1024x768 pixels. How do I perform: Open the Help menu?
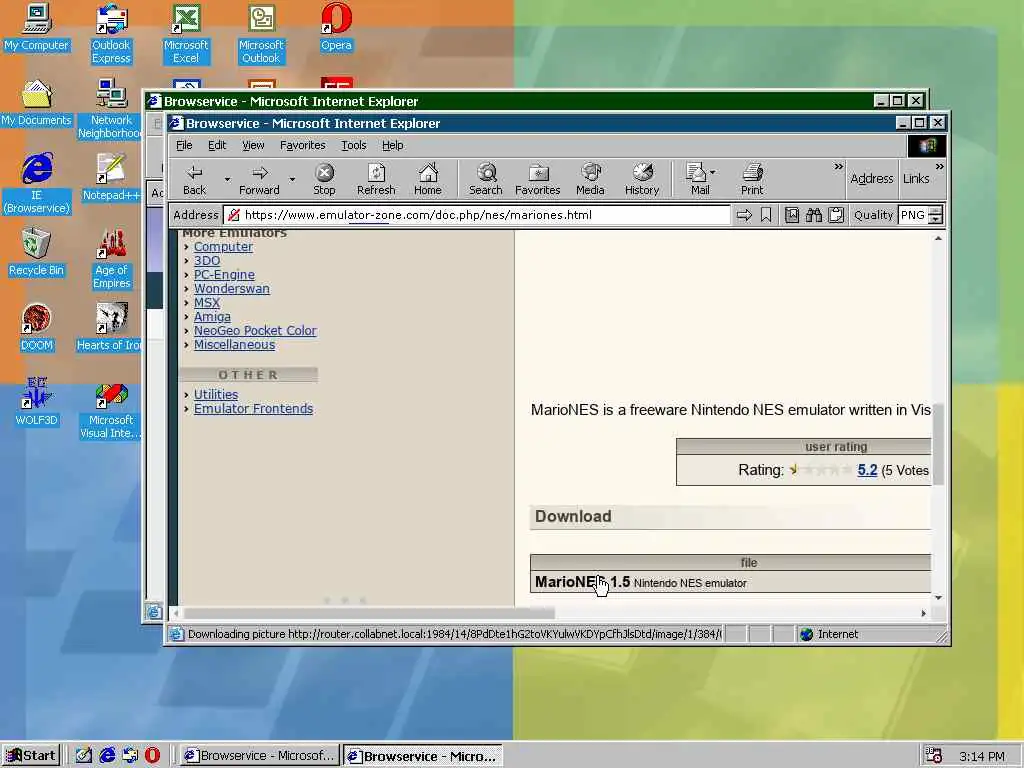[392, 145]
